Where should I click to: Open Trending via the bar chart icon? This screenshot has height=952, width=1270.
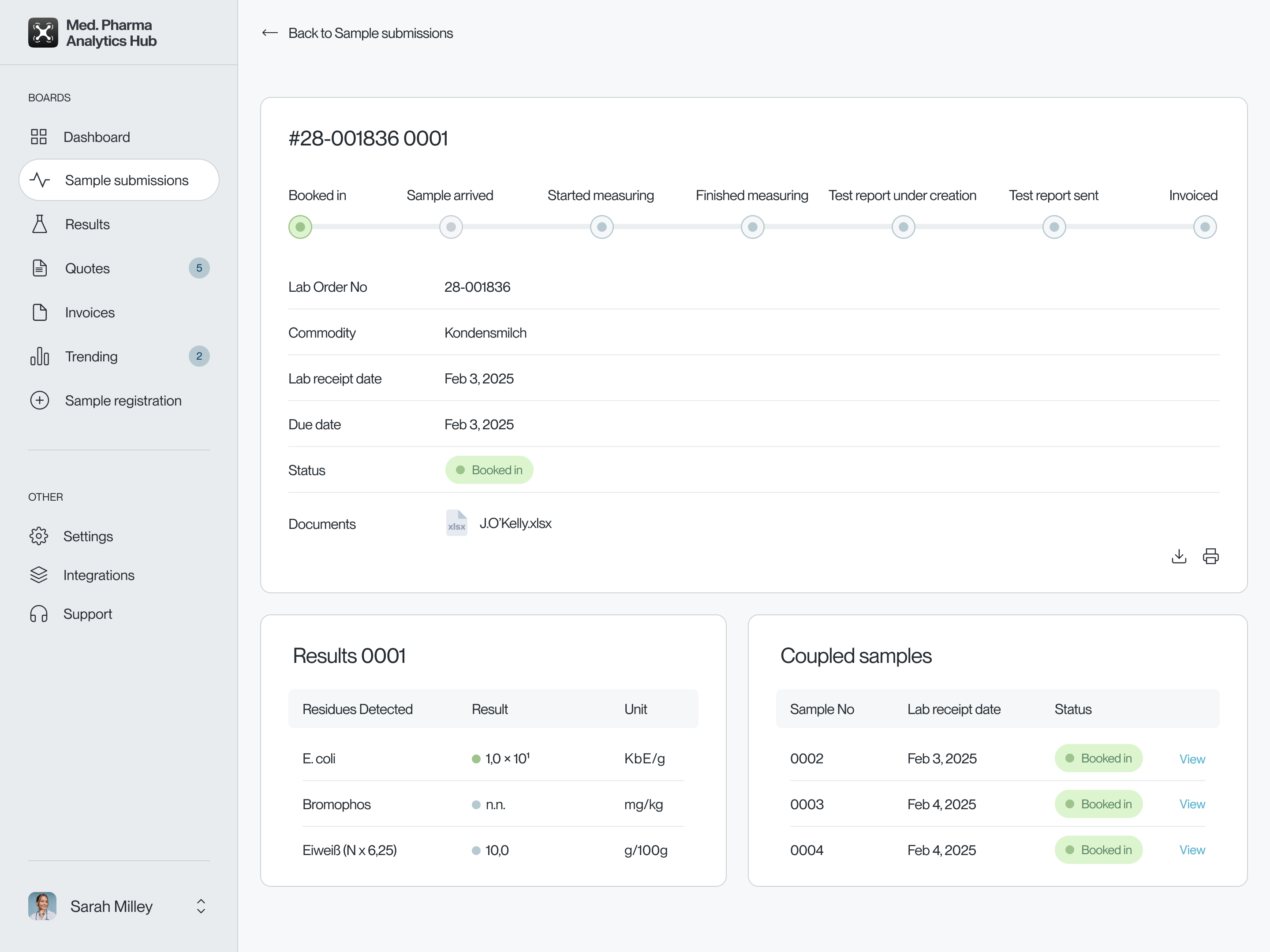(x=39, y=357)
